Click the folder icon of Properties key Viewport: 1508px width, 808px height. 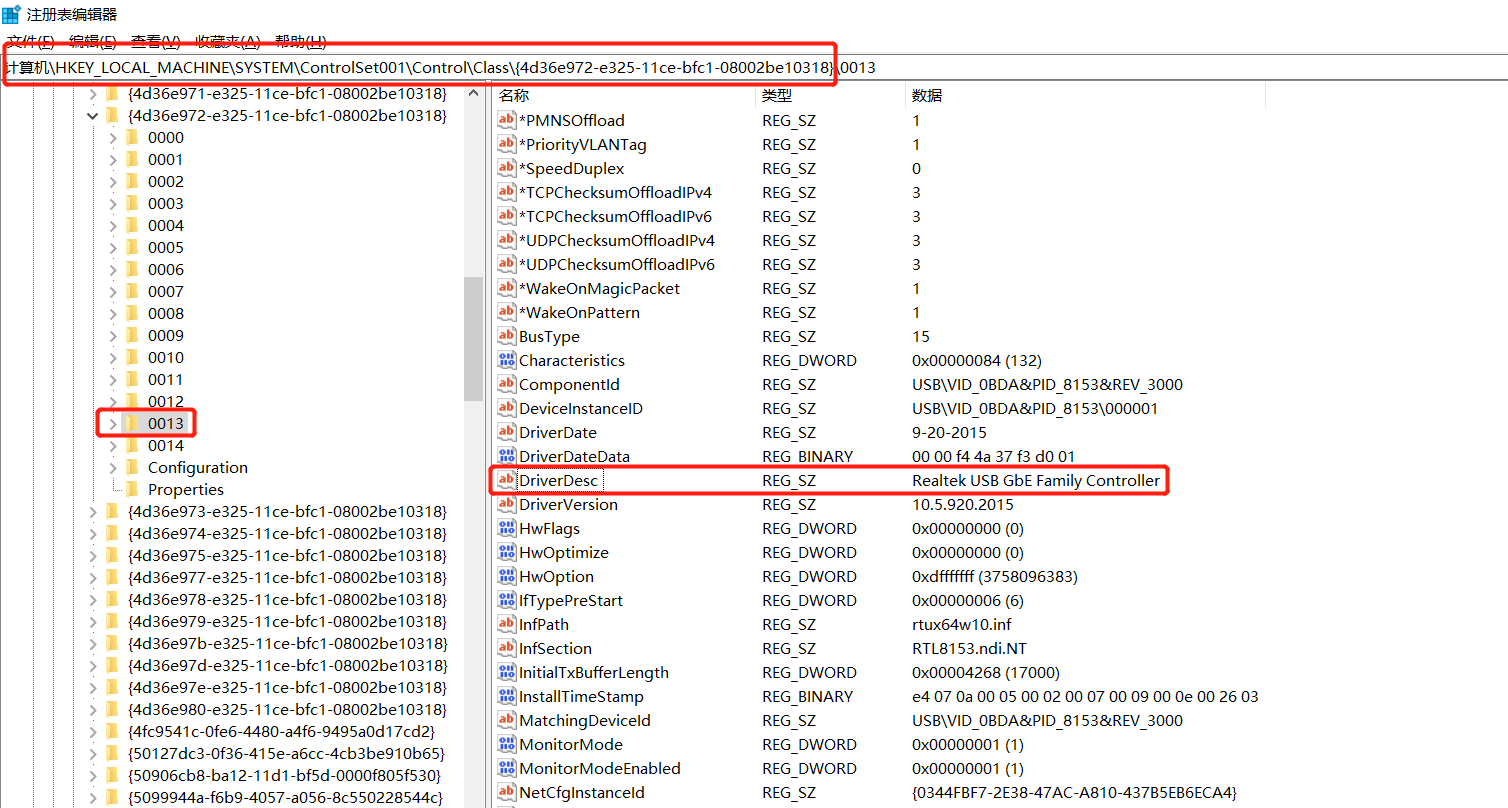tap(134, 489)
